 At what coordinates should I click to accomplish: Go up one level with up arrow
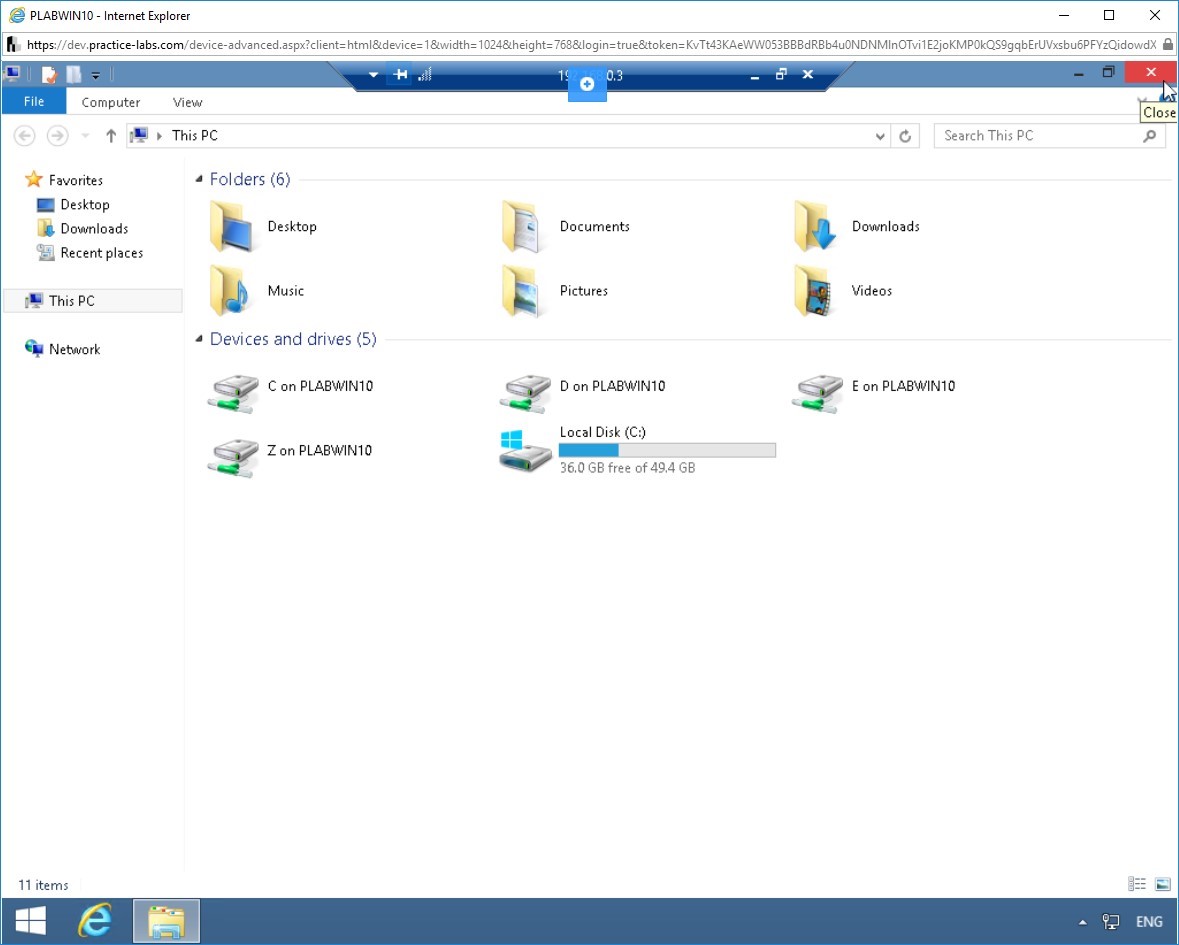[111, 135]
